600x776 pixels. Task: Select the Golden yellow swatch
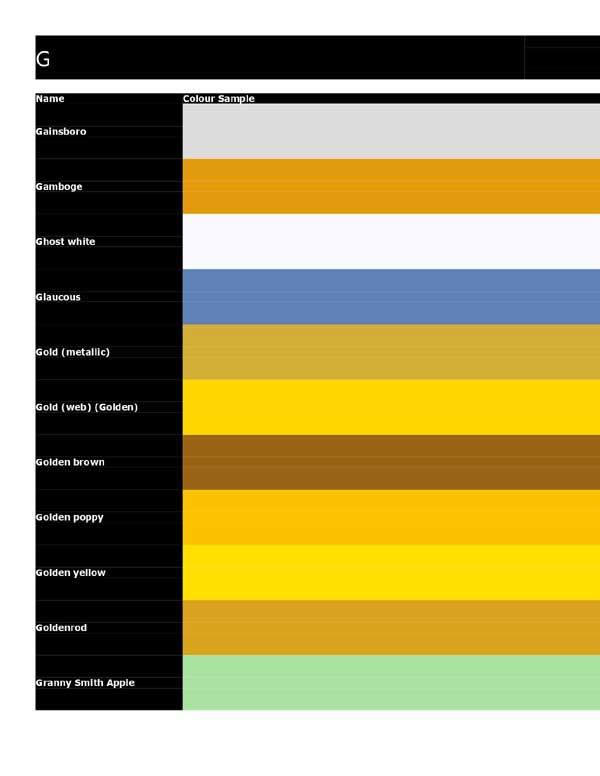[x=391, y=573]
